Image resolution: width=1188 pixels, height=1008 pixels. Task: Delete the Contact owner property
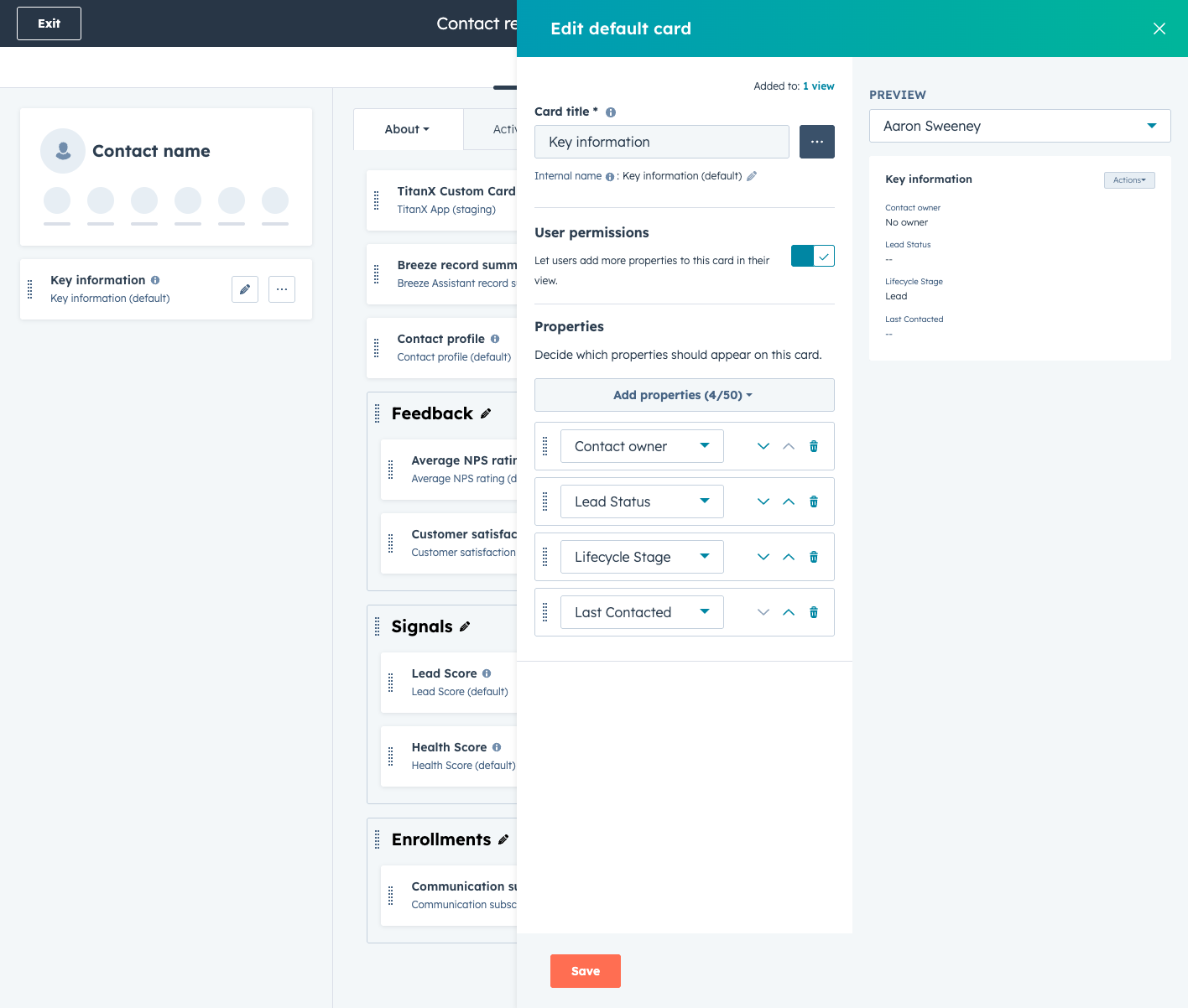click(x=814, y=446)
